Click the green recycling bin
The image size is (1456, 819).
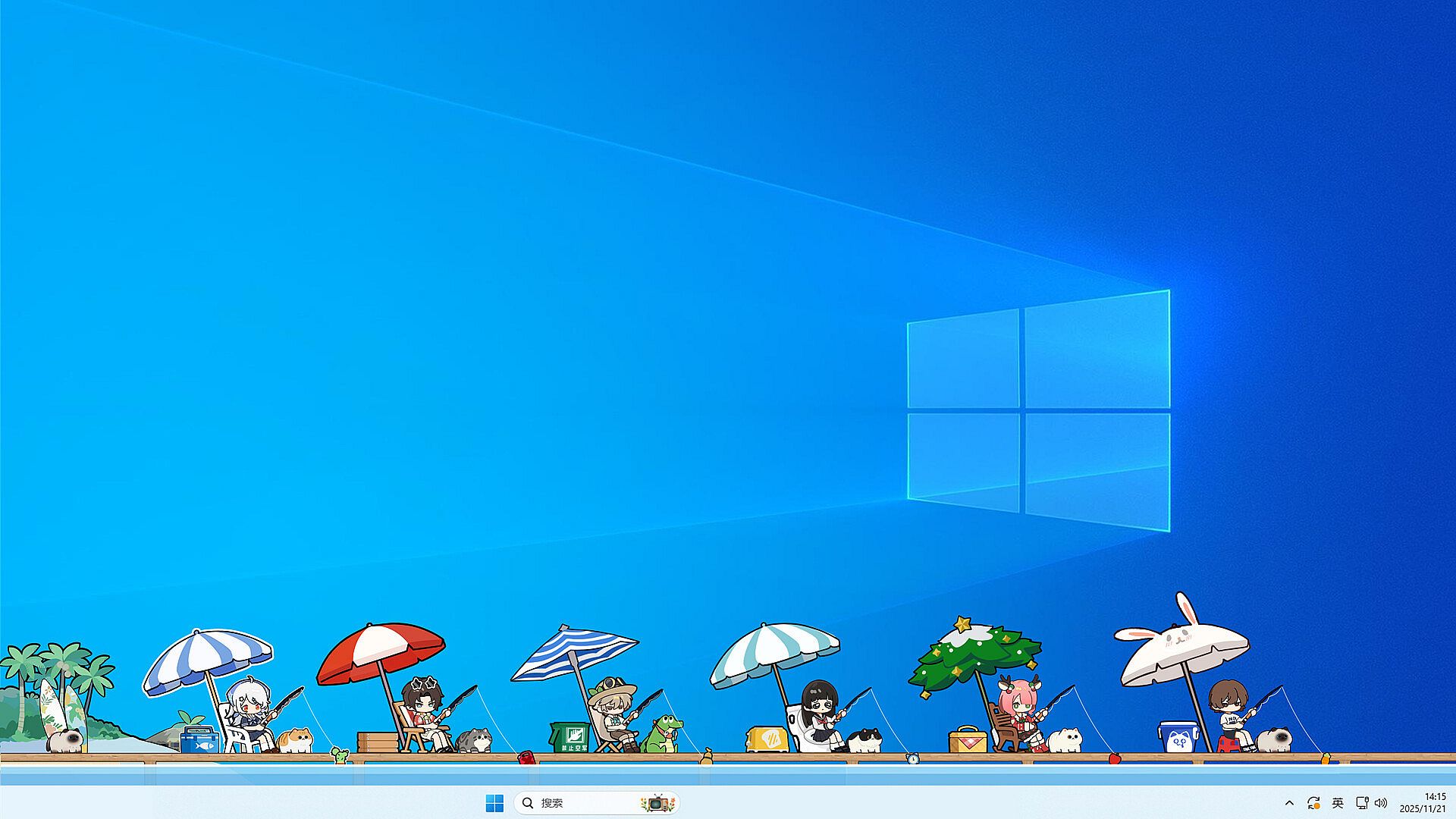[x=570, y=737]
